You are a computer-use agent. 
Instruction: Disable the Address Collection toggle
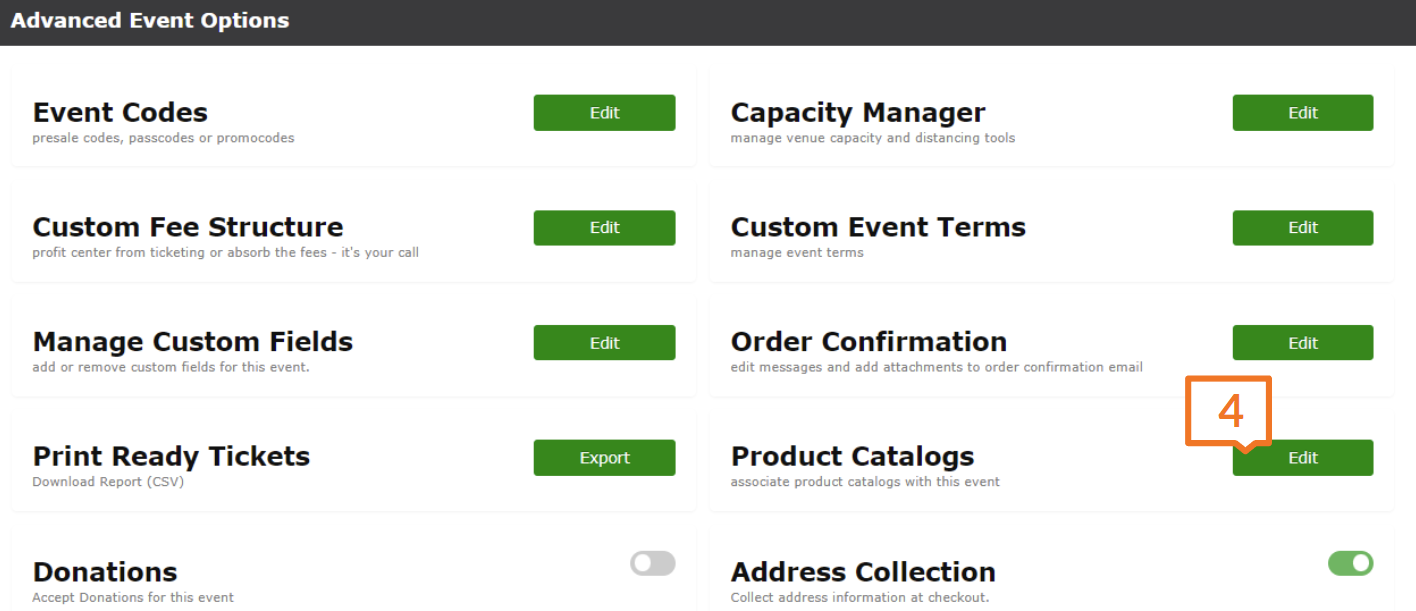[x=1350, y=564]
